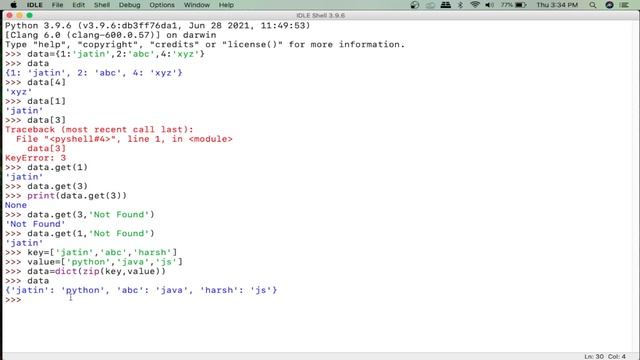Close the IDLE Shell window
640x360 pixels.
(x=9, y=15)
